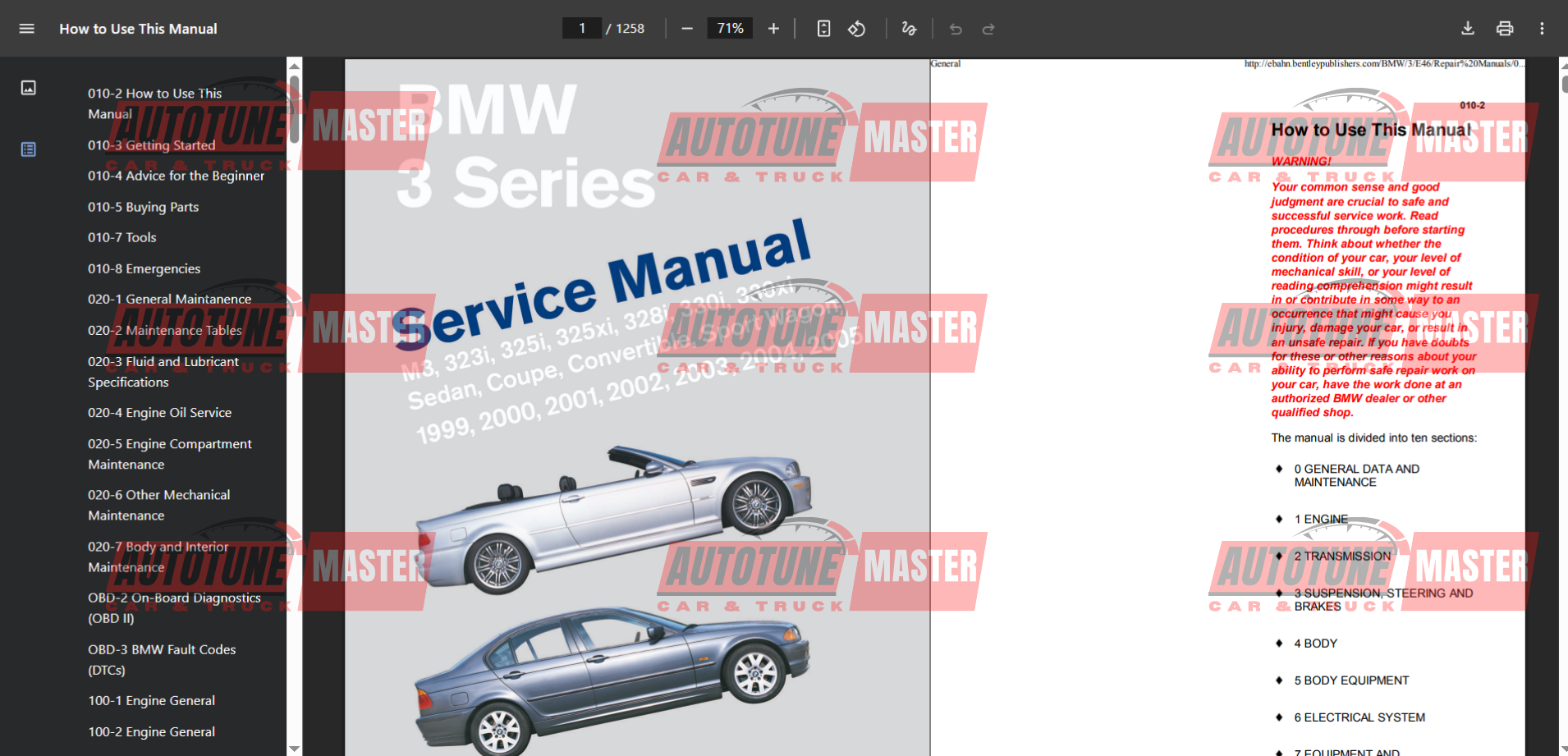Viewport: 1568px width, 756px height.
Task: Click the zoom out minus button
Action: [x=687, y=29]
